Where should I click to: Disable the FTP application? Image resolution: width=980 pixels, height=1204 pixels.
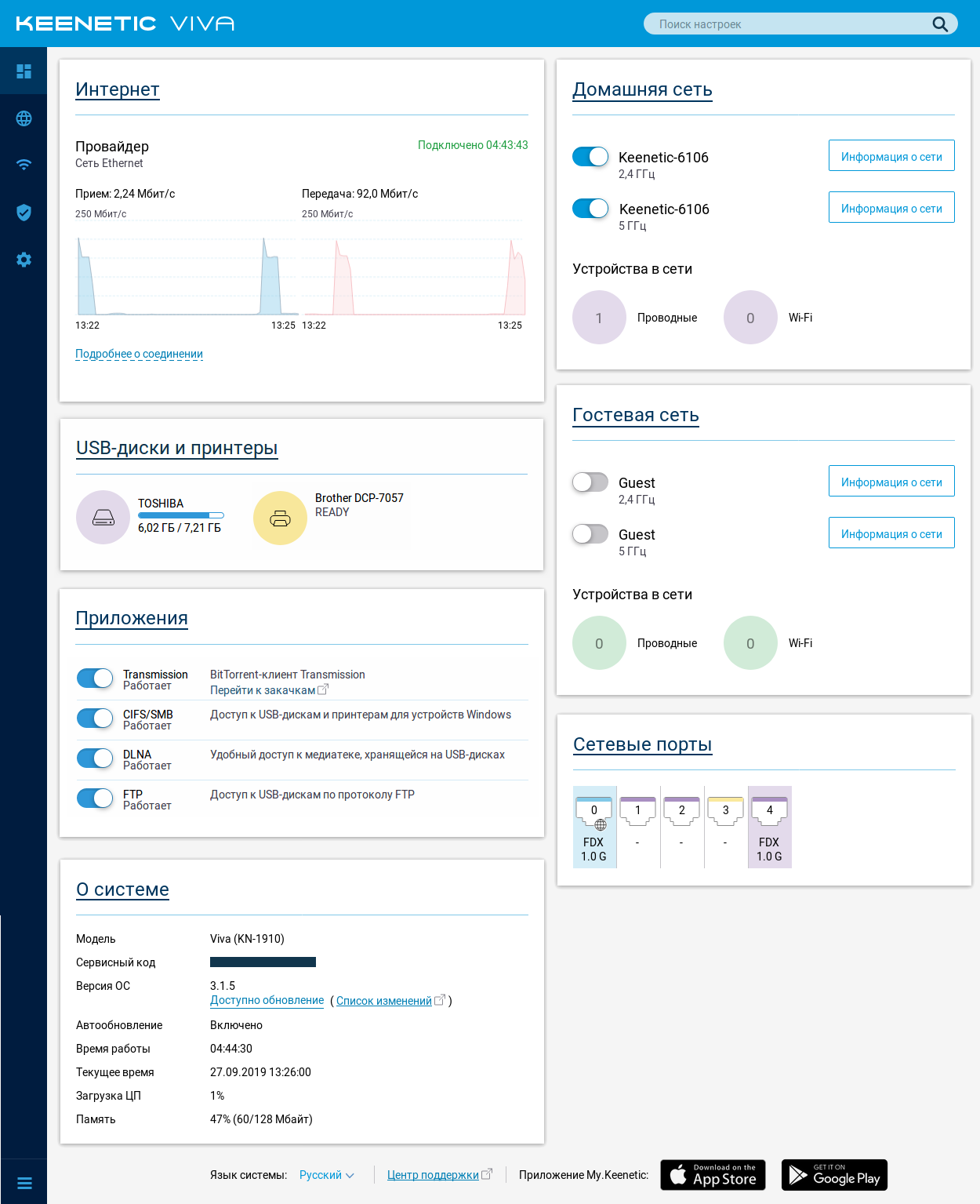pos(95,798)
